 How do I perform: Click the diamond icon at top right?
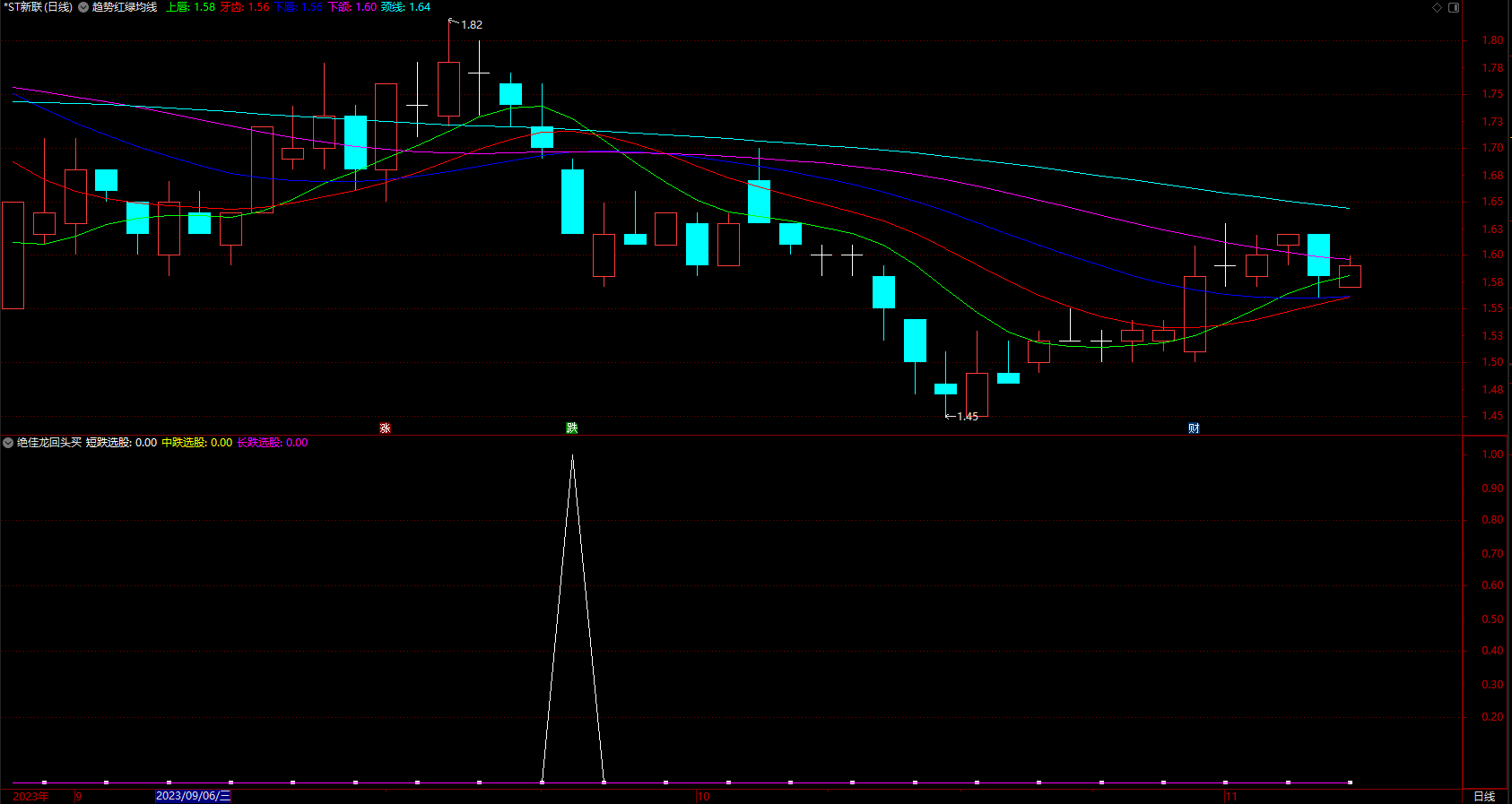tap(1437, 7)
